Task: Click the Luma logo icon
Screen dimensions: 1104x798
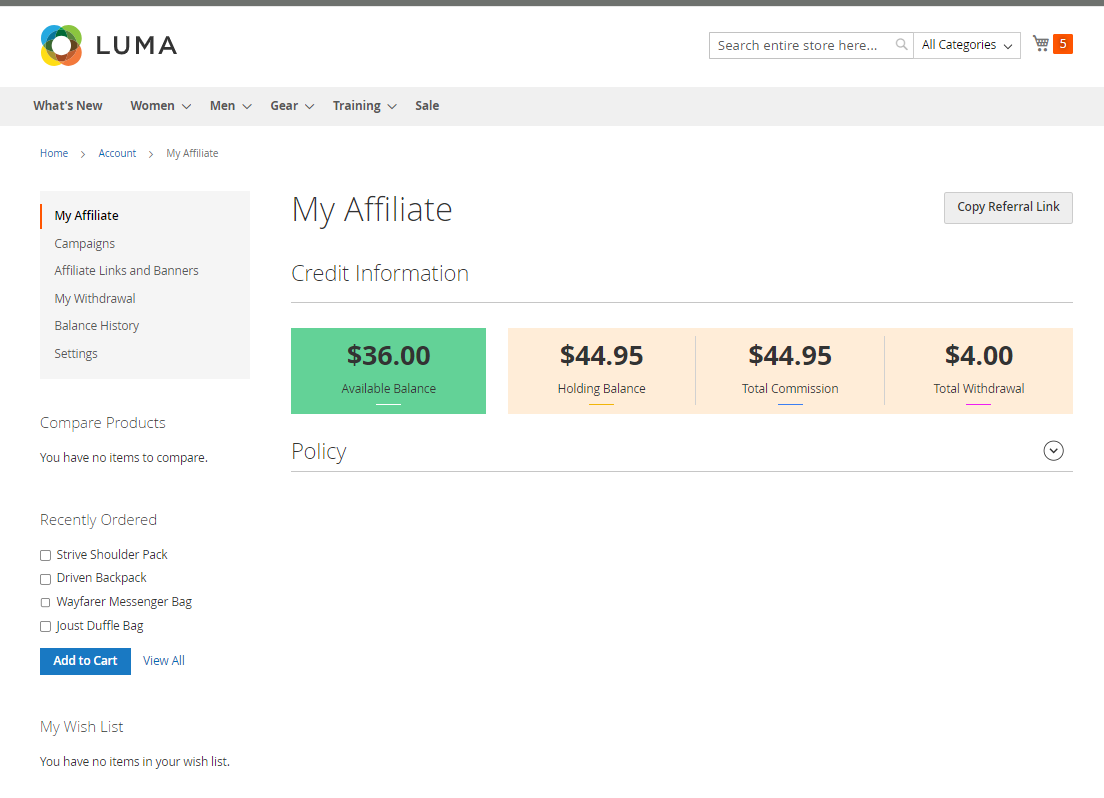Action: click(x=61, y=45)
